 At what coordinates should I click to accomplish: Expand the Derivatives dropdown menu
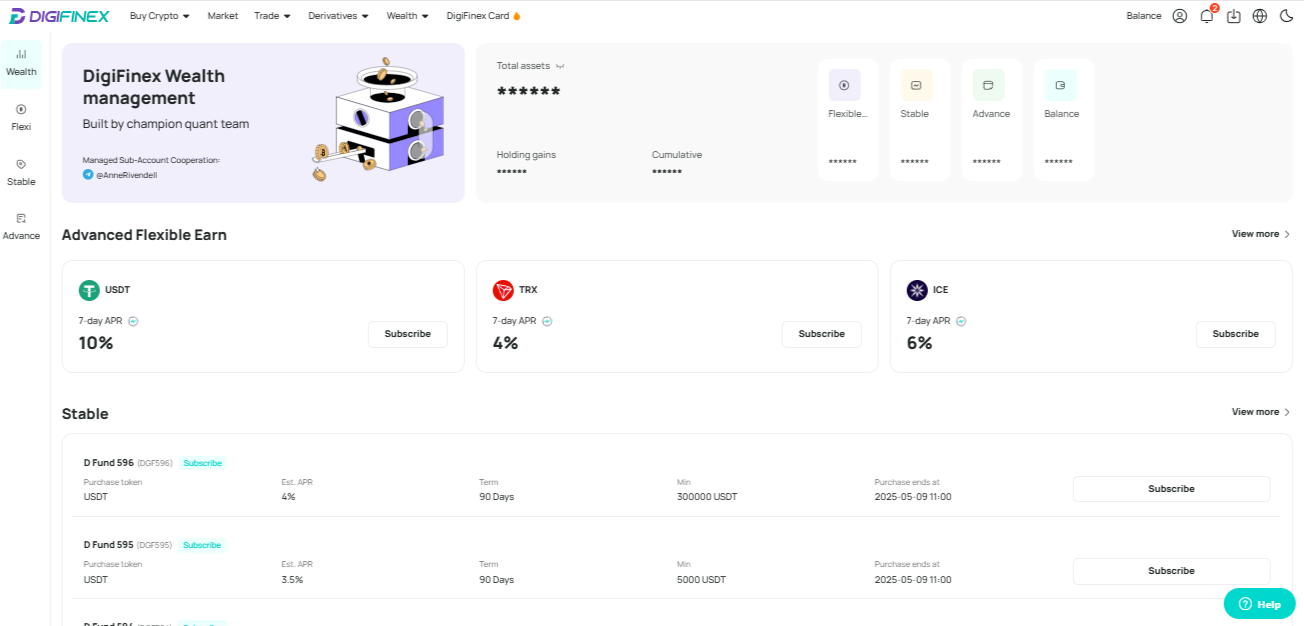click(338, 16)
